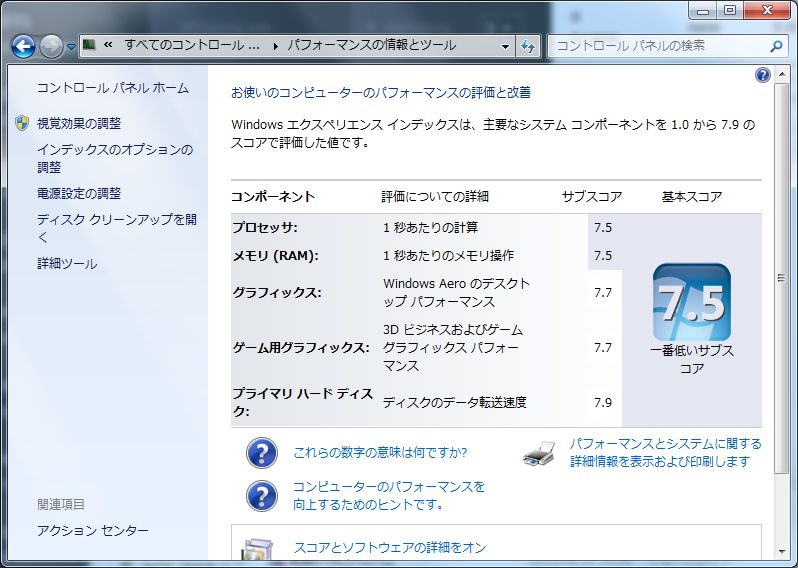This screenshot has height=568, width=798.
Task: Open 電源設定の調整 link
Action: click(x=79, y=193)
